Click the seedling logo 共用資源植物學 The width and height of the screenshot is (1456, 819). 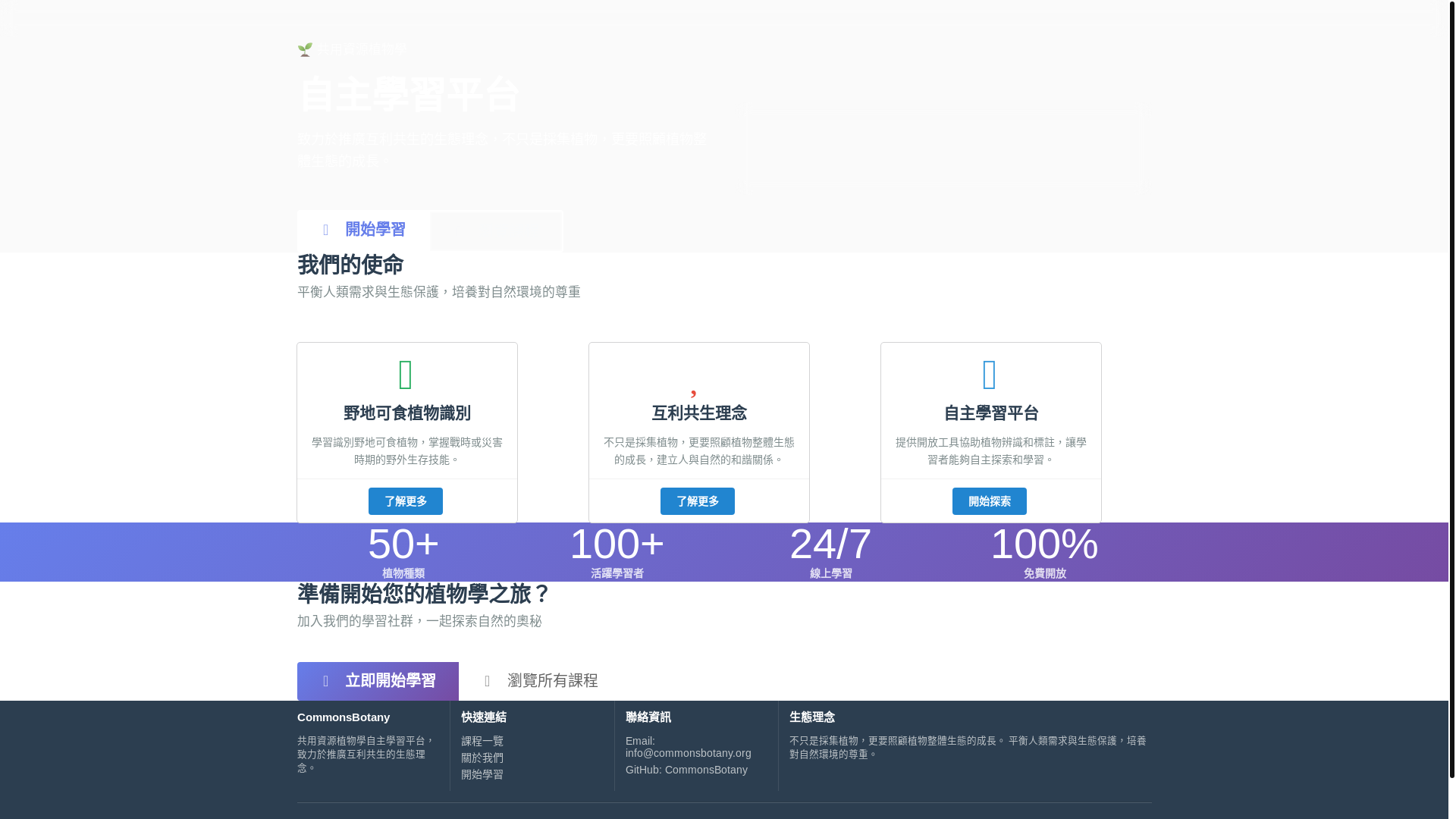pos(352,49)
